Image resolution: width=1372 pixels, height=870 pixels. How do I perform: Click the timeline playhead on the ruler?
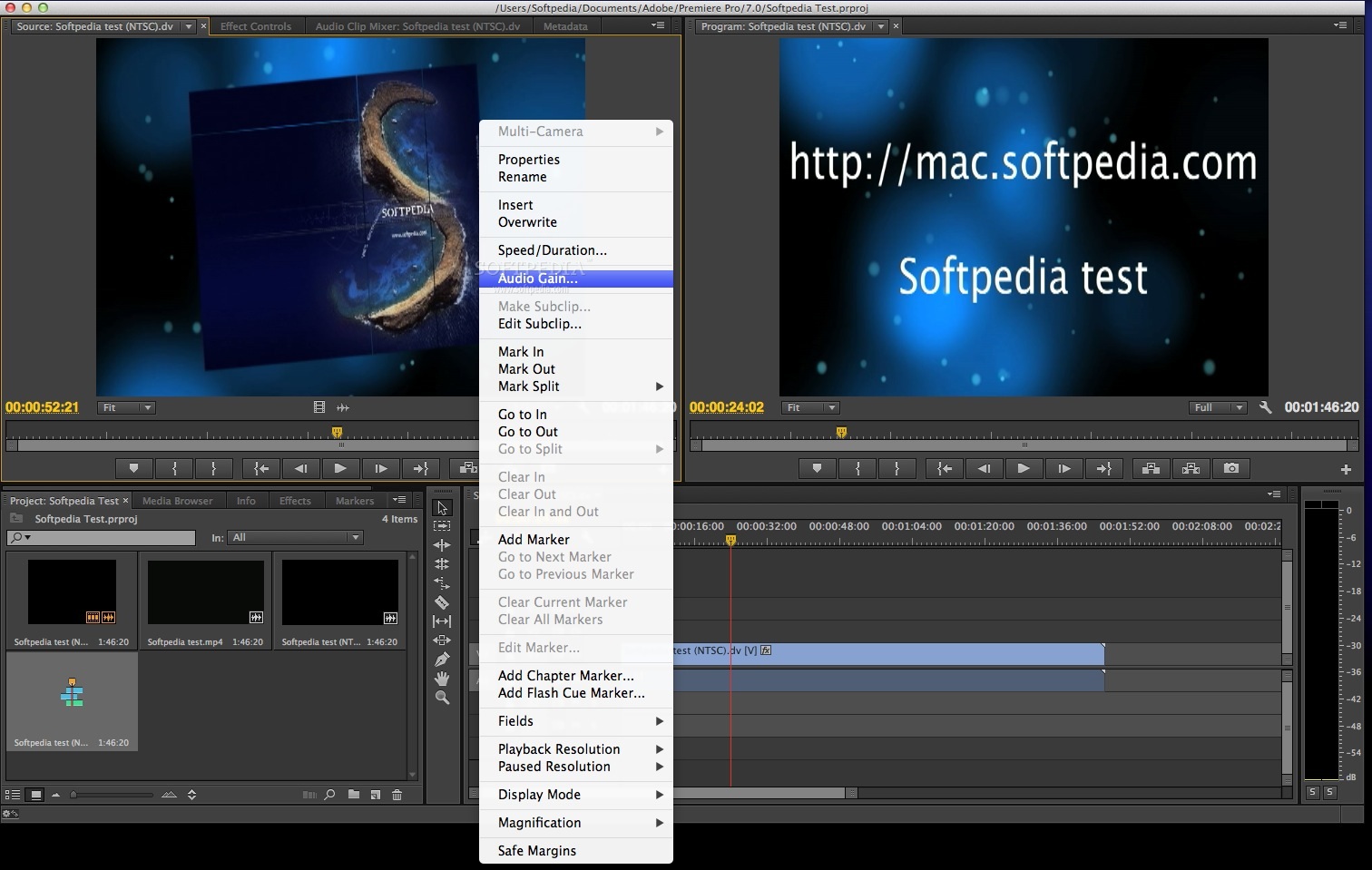[730, 541]
